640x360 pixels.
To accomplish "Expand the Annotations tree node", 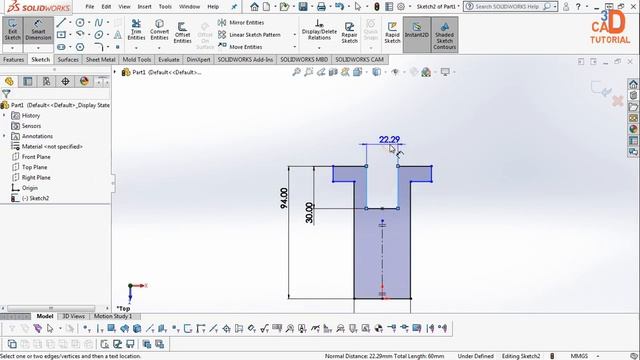I will [4, 136].
